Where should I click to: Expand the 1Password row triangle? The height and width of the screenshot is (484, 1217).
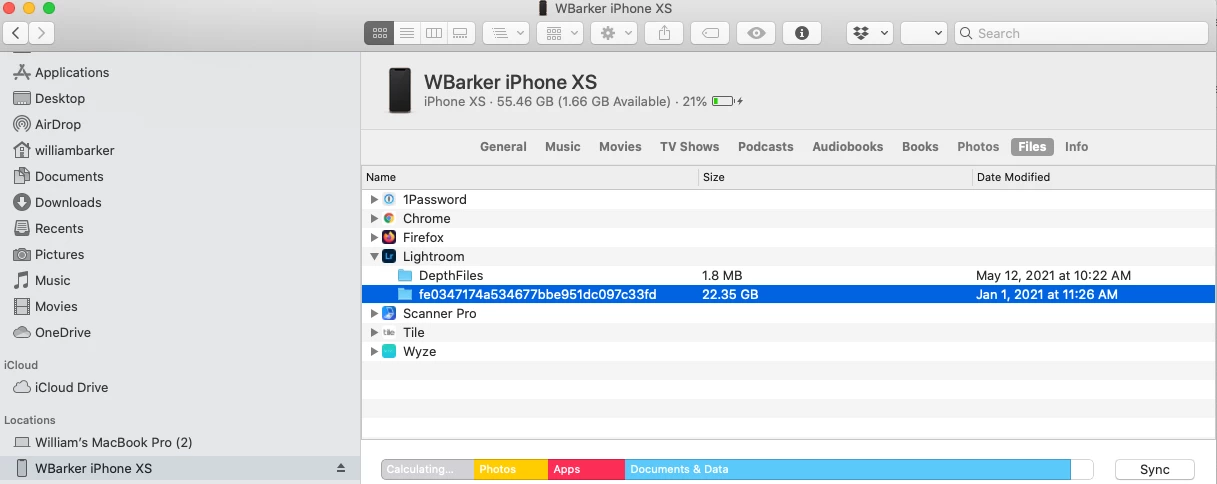point(374,199)
